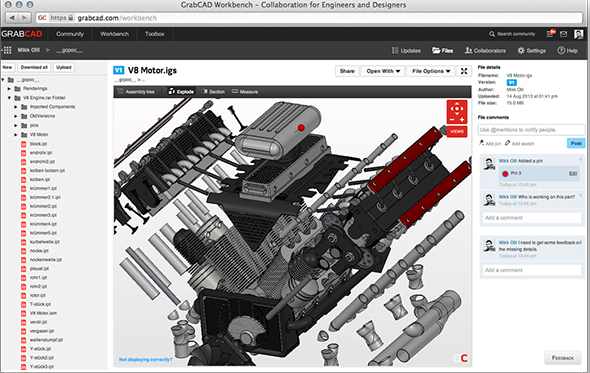Image resolution: width=590 pixels, height=373 pixels.
Task: Click 'Not displaying correctly?' link
Action: (146, 359)
